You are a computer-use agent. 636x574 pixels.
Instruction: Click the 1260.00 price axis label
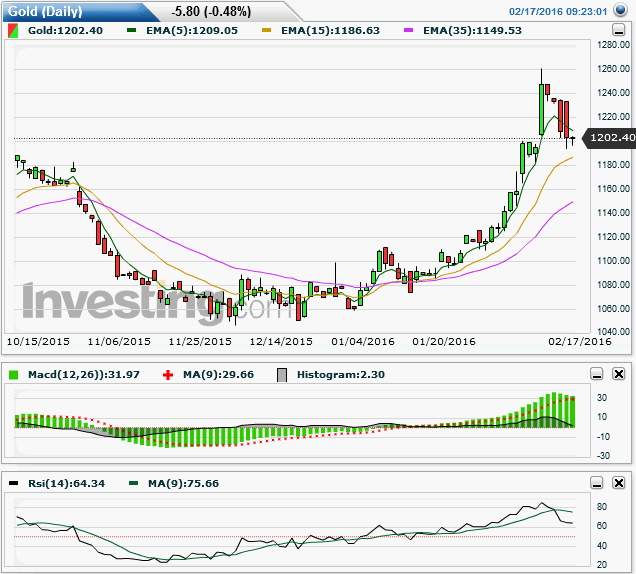613,69
